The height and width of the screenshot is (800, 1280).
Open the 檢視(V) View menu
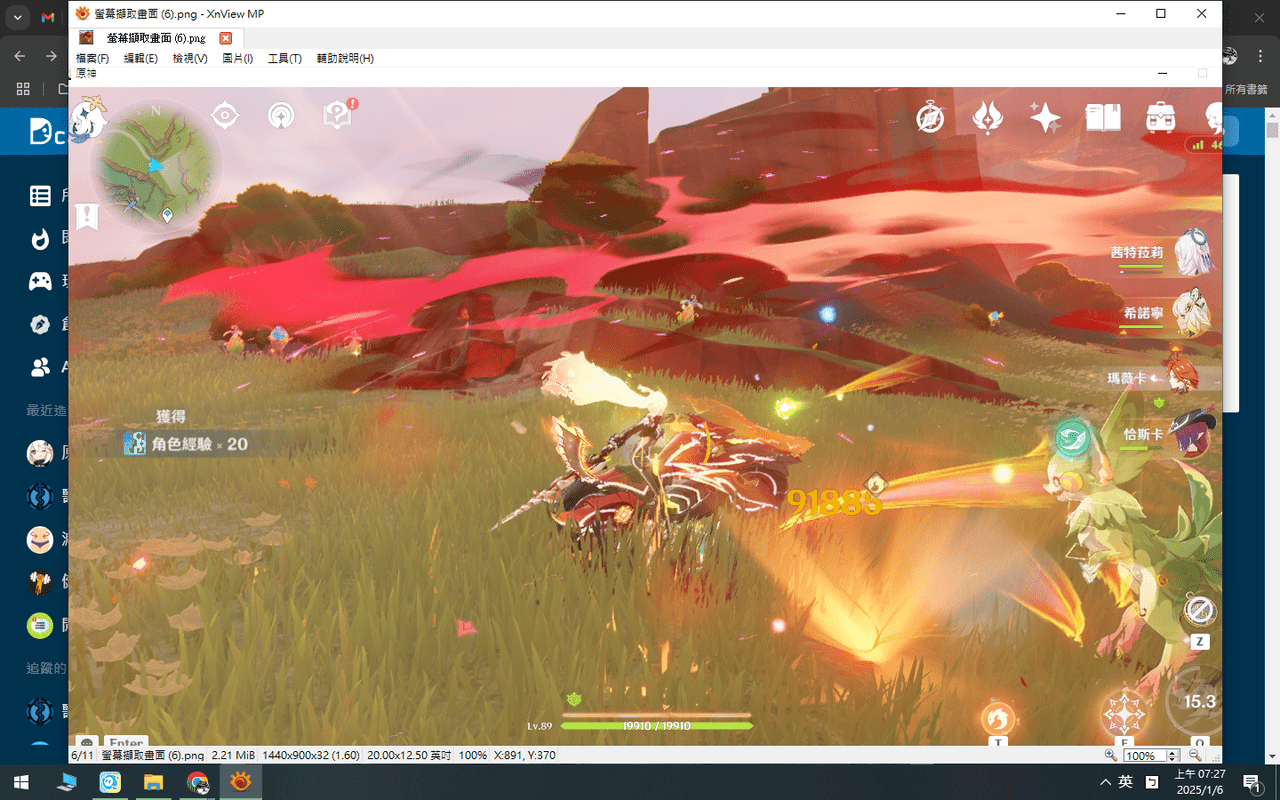click(x=189, y=59)
